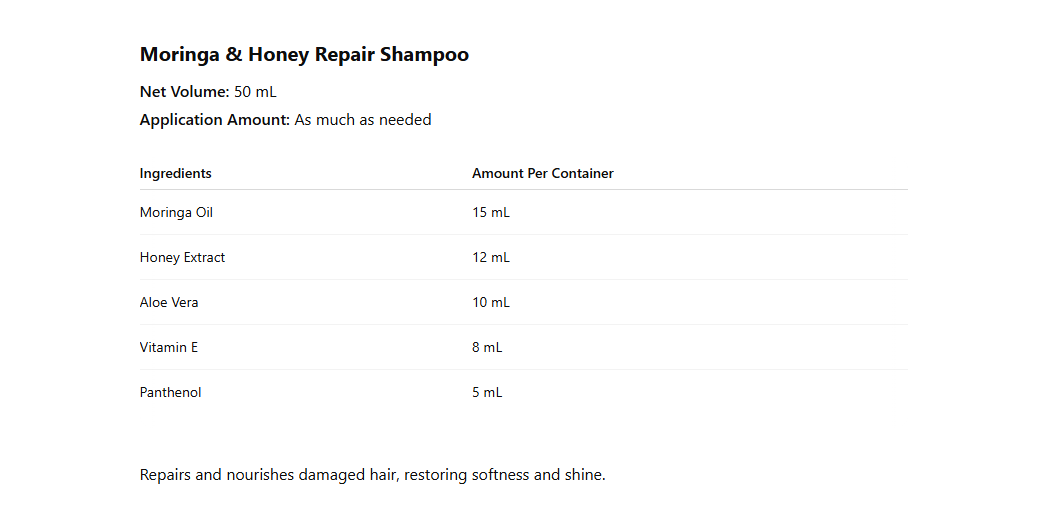Screen dimensions: 1040x523
Task: Click the Moringa & Honey Repair Shampoo title
Action: point(304,55)
